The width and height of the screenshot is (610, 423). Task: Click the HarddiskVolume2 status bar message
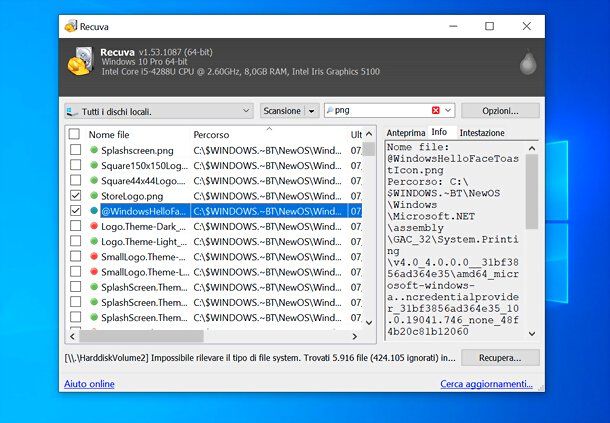pos(260,358)
